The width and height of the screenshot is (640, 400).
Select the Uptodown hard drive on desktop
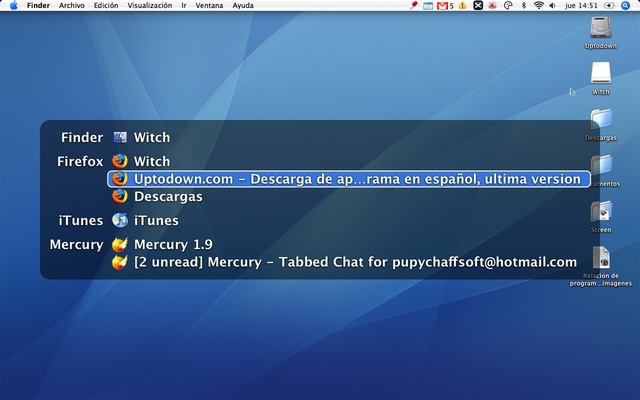tap(600, 33)
